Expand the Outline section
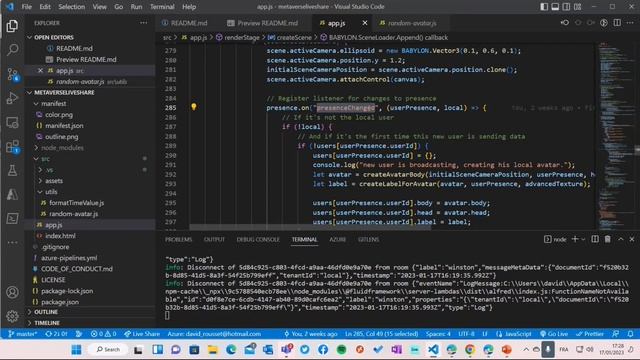This screenshot has width=640, height=360. pos(90,312)
